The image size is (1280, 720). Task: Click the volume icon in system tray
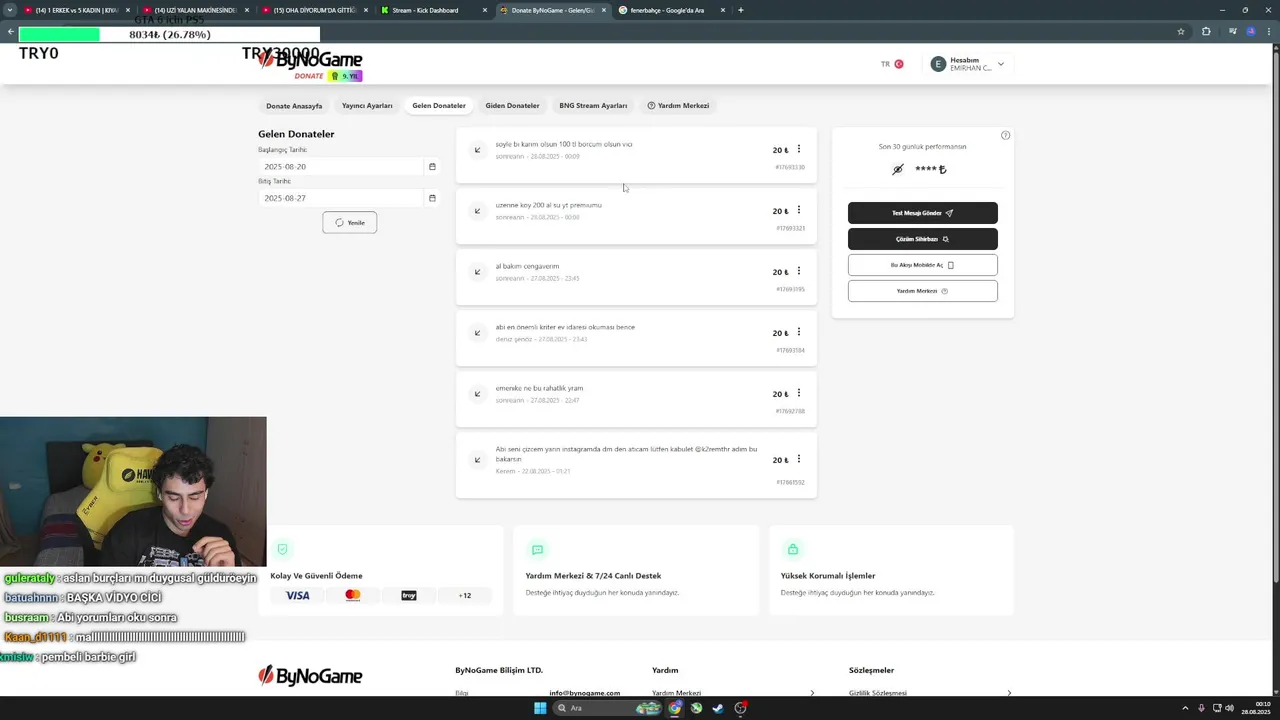coord(1229,708)
